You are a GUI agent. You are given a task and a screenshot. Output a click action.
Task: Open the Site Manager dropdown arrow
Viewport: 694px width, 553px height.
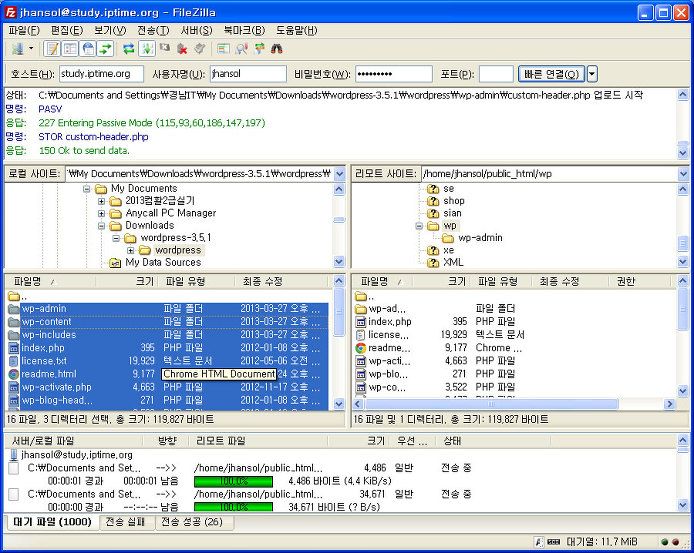pos(31,49)
